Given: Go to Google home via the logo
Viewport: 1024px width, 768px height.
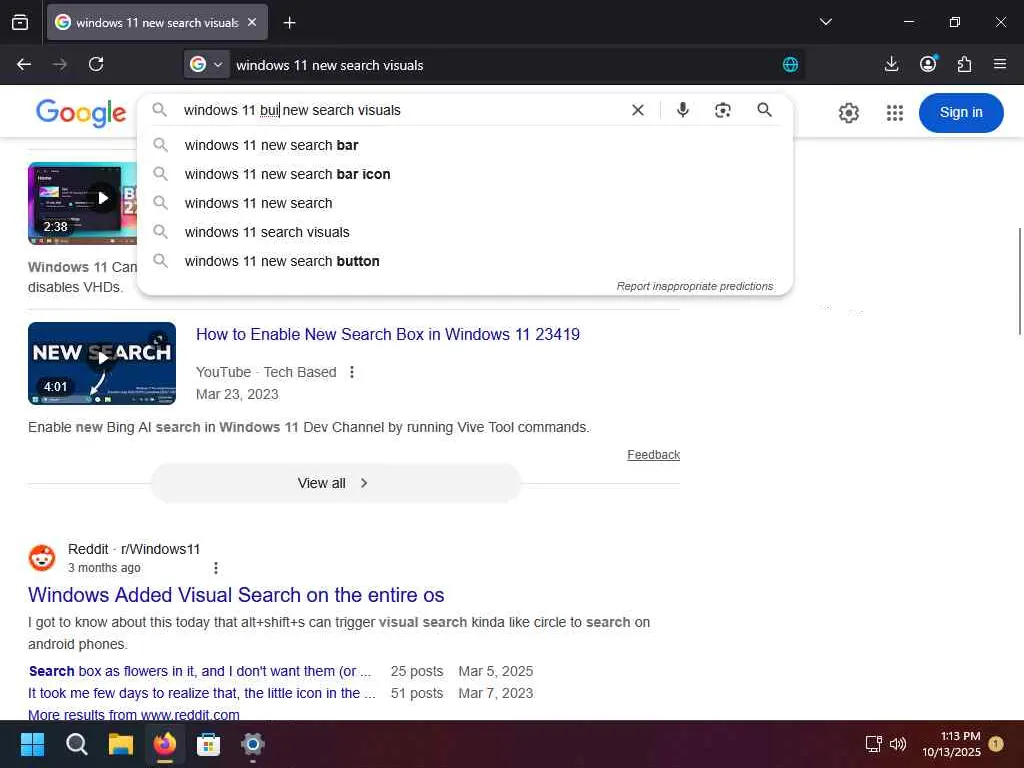Looking at the screenshot, I should coord(81,113).
